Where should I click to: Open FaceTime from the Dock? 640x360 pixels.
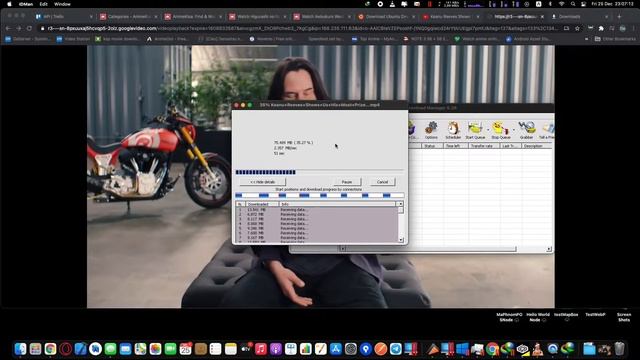pos(171,349)
